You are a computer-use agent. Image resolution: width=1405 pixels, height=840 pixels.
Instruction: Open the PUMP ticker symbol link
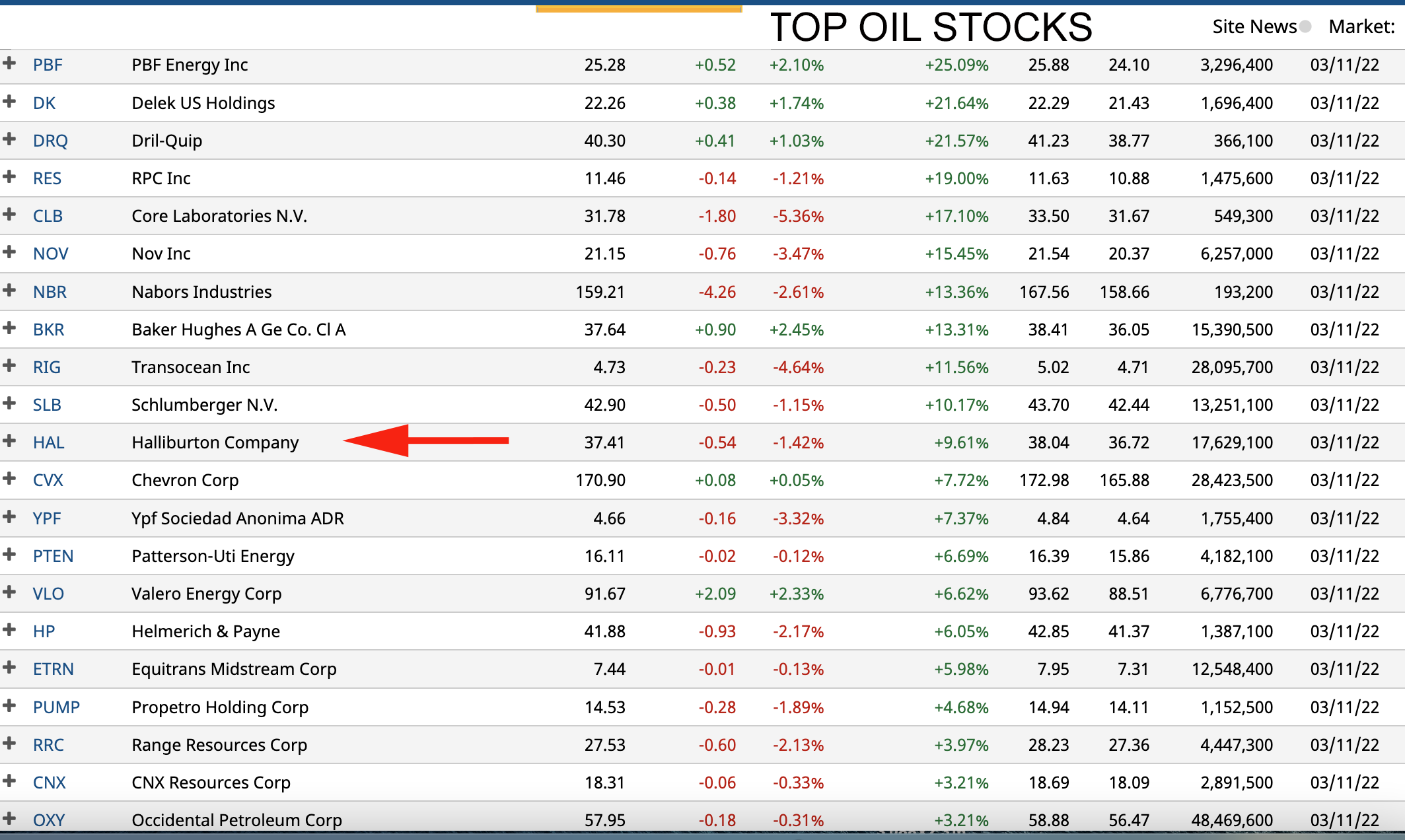[x=56, y=707]
